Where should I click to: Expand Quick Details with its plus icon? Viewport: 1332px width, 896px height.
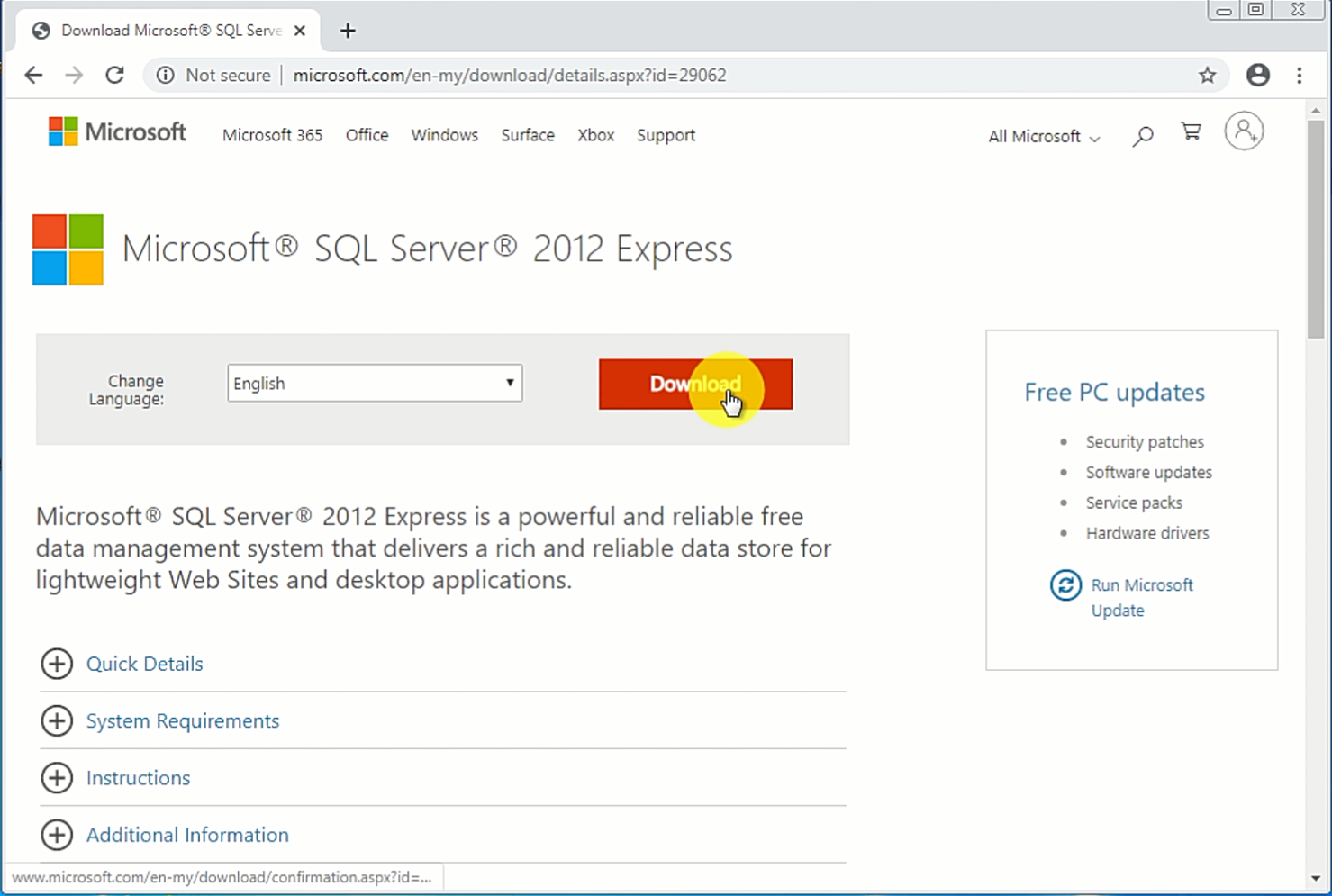[57, 664]
